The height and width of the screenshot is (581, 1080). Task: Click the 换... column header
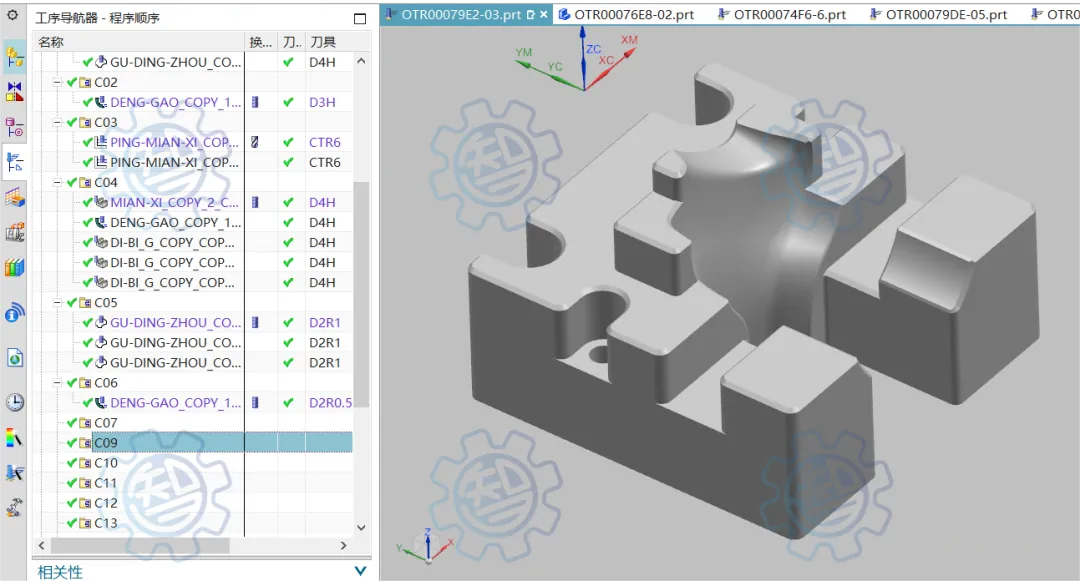261,42
